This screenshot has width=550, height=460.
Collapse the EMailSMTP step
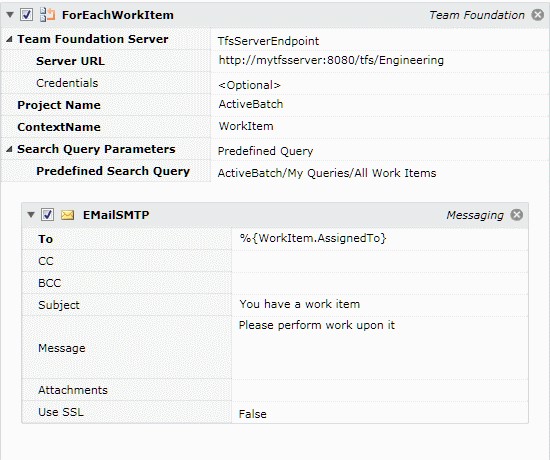point(31,215)
